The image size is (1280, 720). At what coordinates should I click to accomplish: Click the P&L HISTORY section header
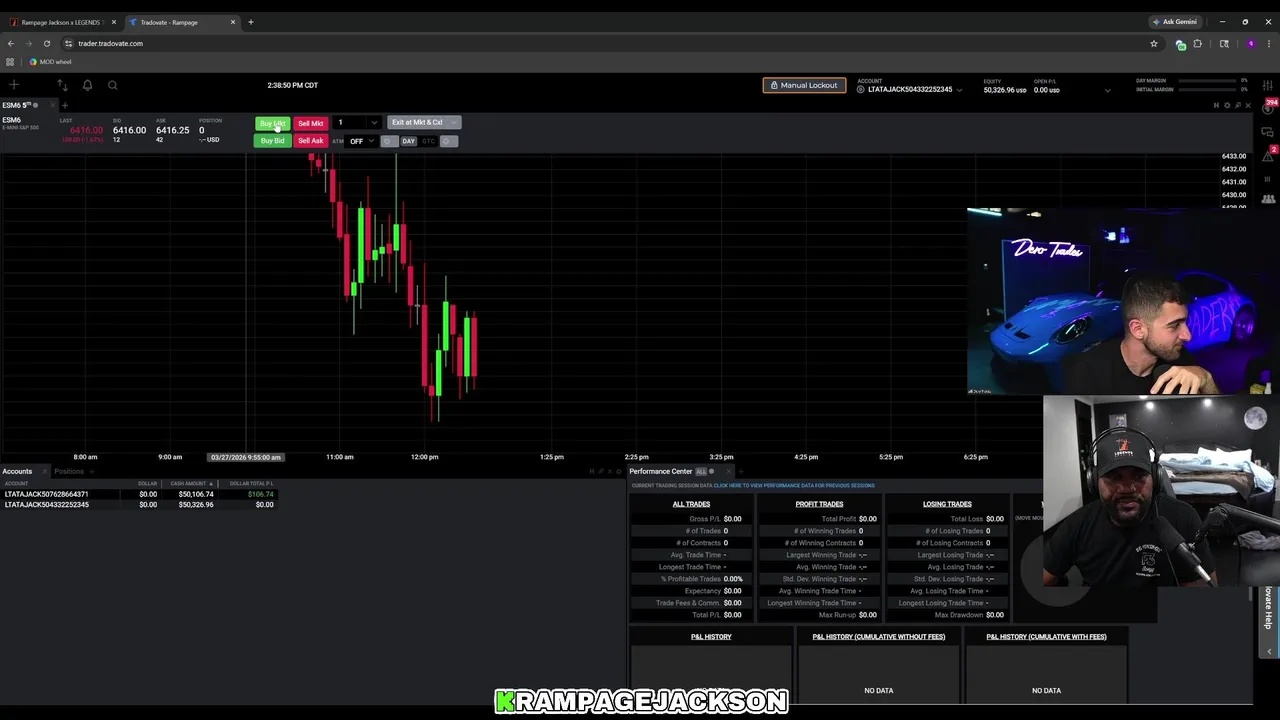point(711,637)
